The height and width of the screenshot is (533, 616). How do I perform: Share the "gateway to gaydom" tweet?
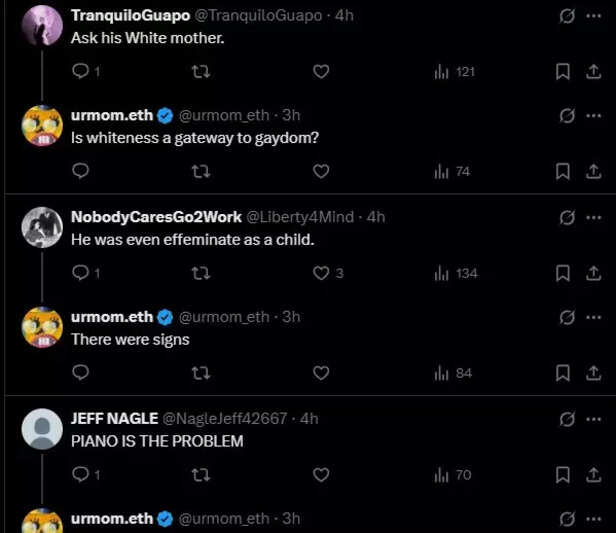[x=591, y=171]
